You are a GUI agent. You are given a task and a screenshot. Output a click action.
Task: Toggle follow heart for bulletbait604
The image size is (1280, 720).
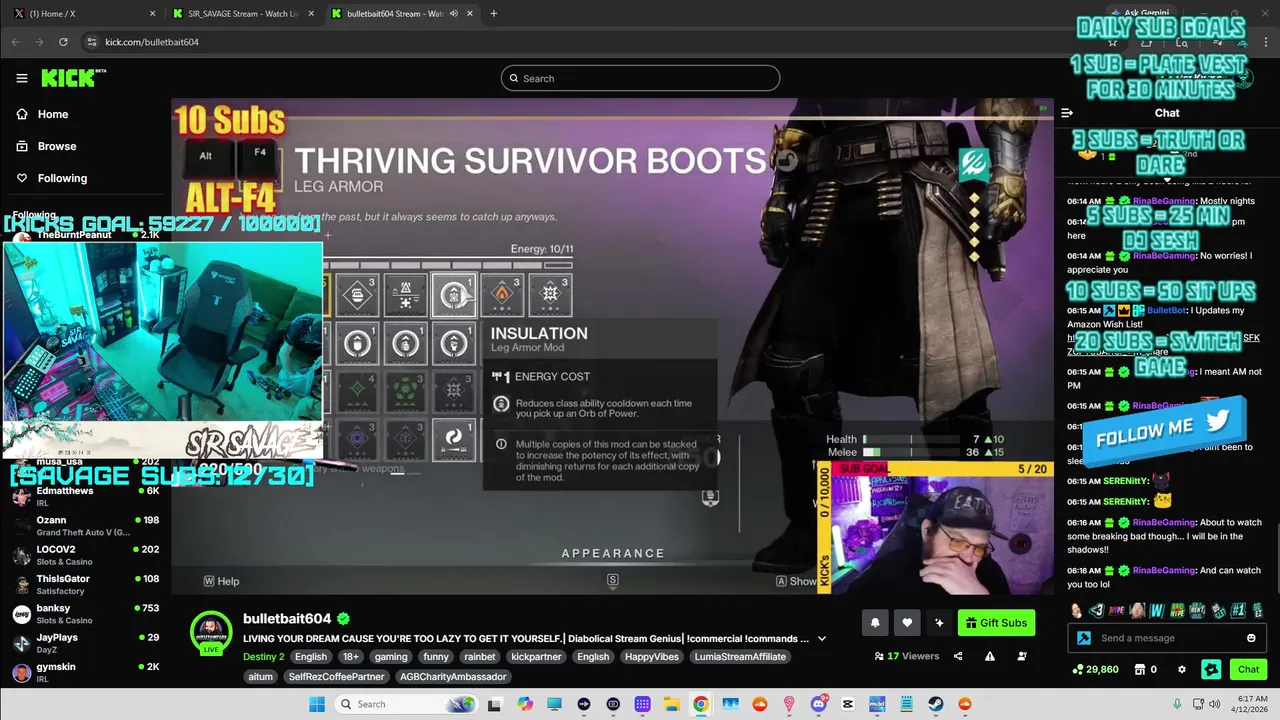[907, 623]
